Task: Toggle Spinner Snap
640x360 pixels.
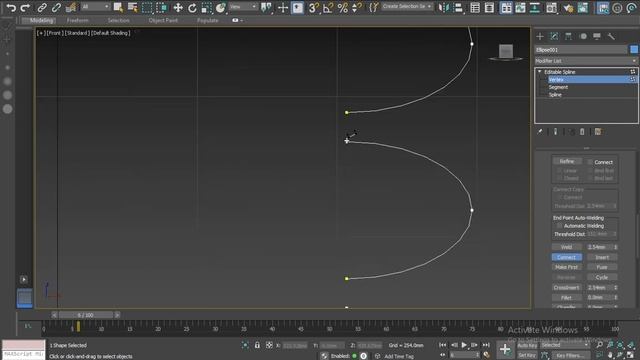Action: tap(357, 7)
